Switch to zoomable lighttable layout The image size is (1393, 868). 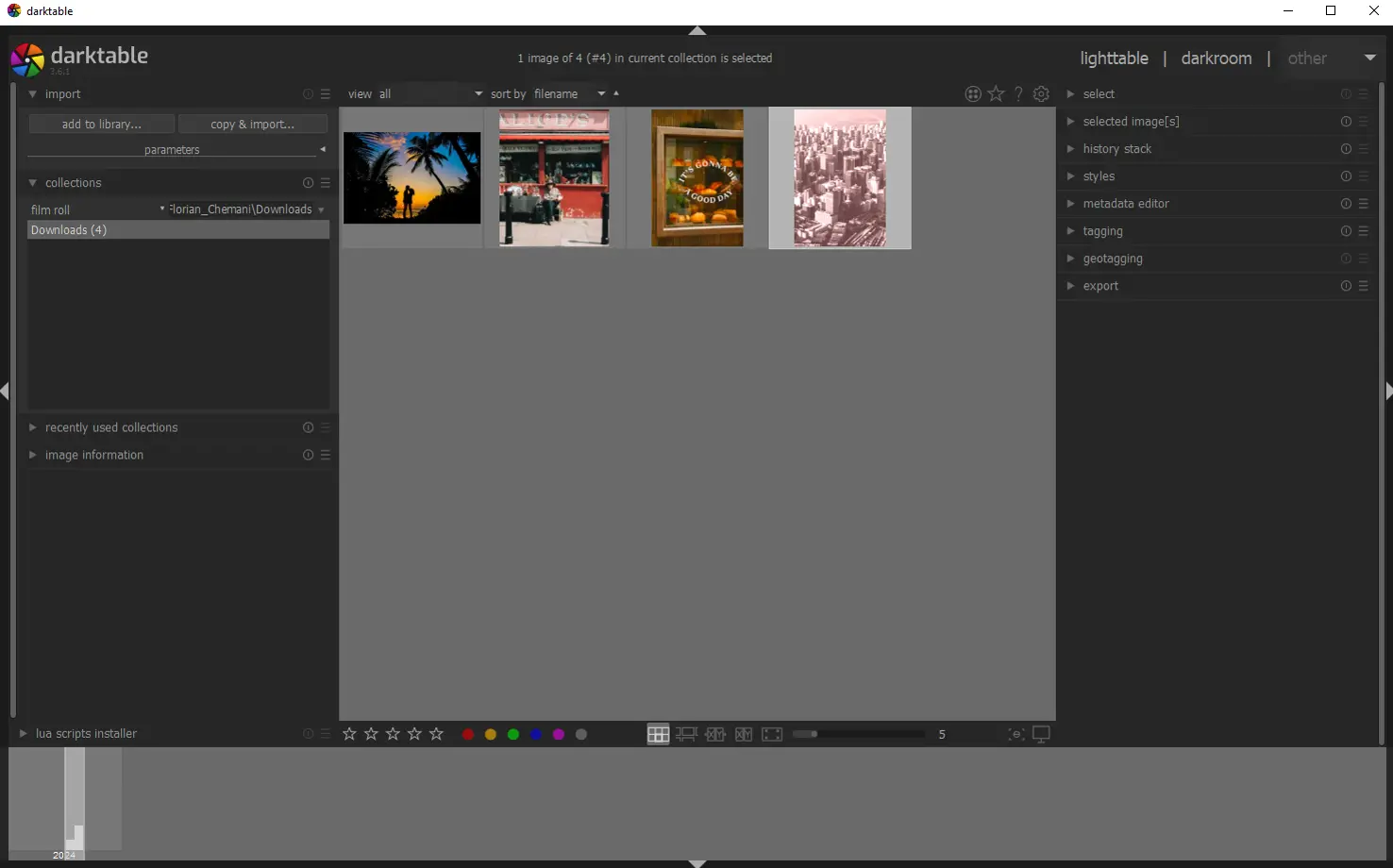tap(687, 733)
